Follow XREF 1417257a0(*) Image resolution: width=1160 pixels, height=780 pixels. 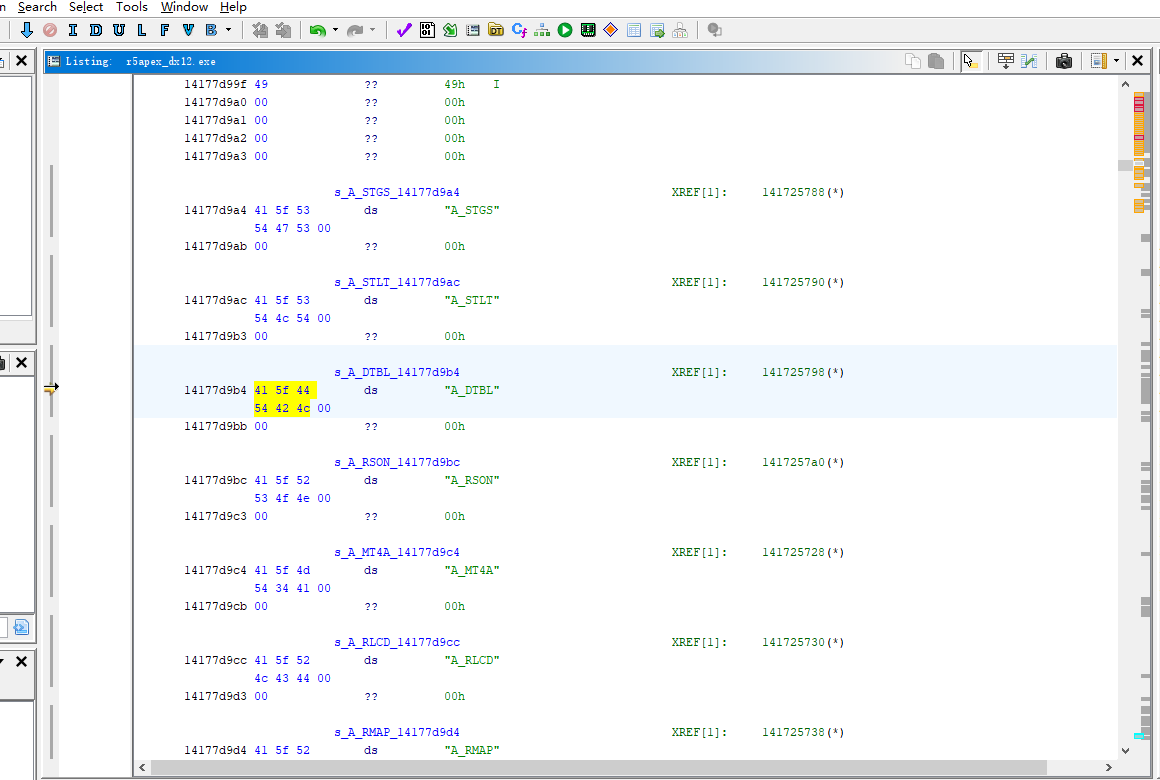click(803, 463)
